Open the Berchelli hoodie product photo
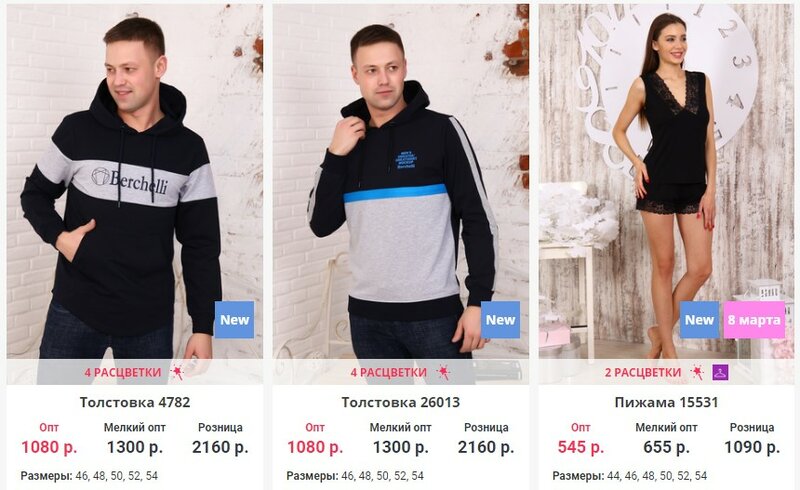The width and height of the screenshot is (800, 490). point(135,181)
